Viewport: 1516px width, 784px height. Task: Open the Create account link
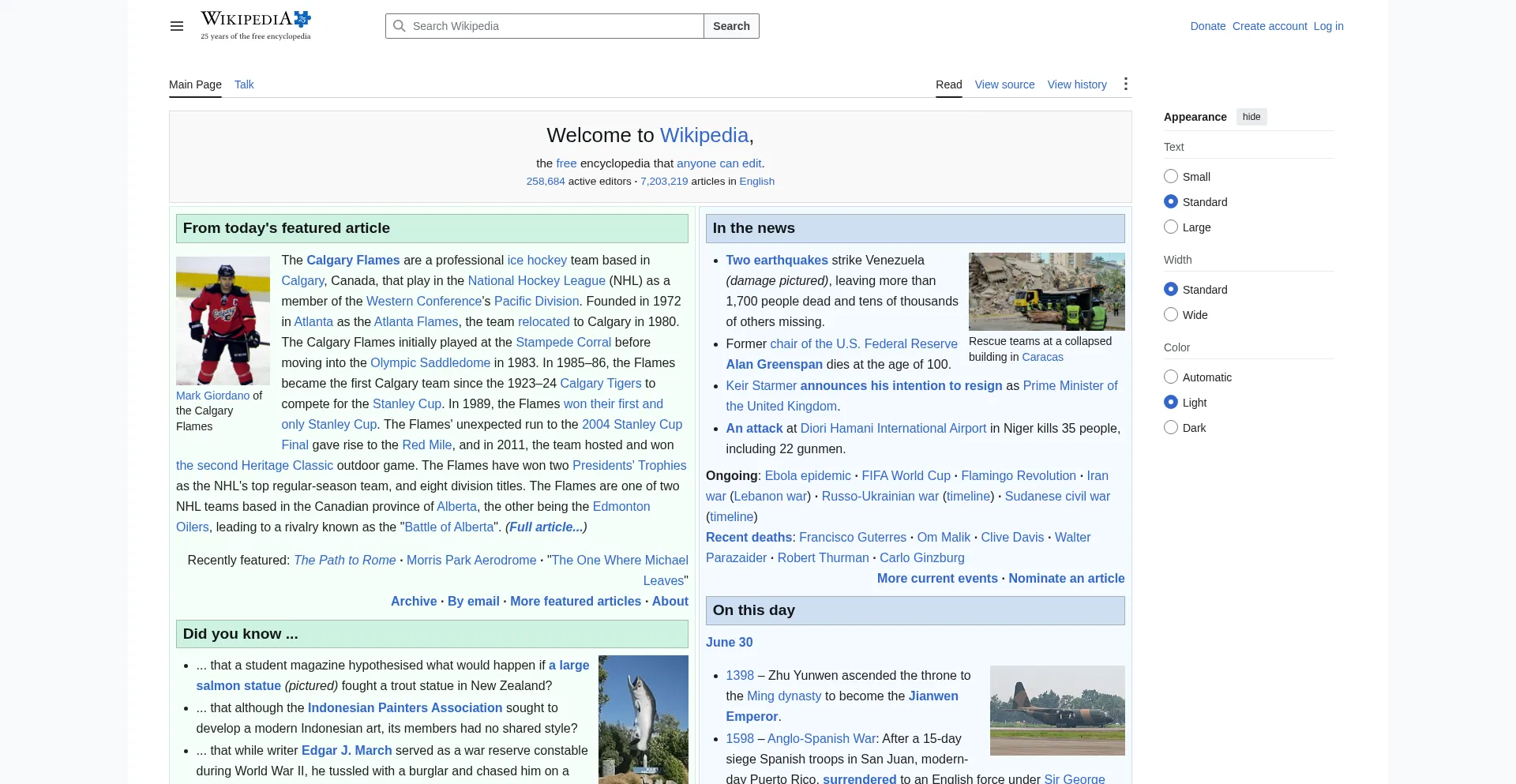pos(1270,26)
